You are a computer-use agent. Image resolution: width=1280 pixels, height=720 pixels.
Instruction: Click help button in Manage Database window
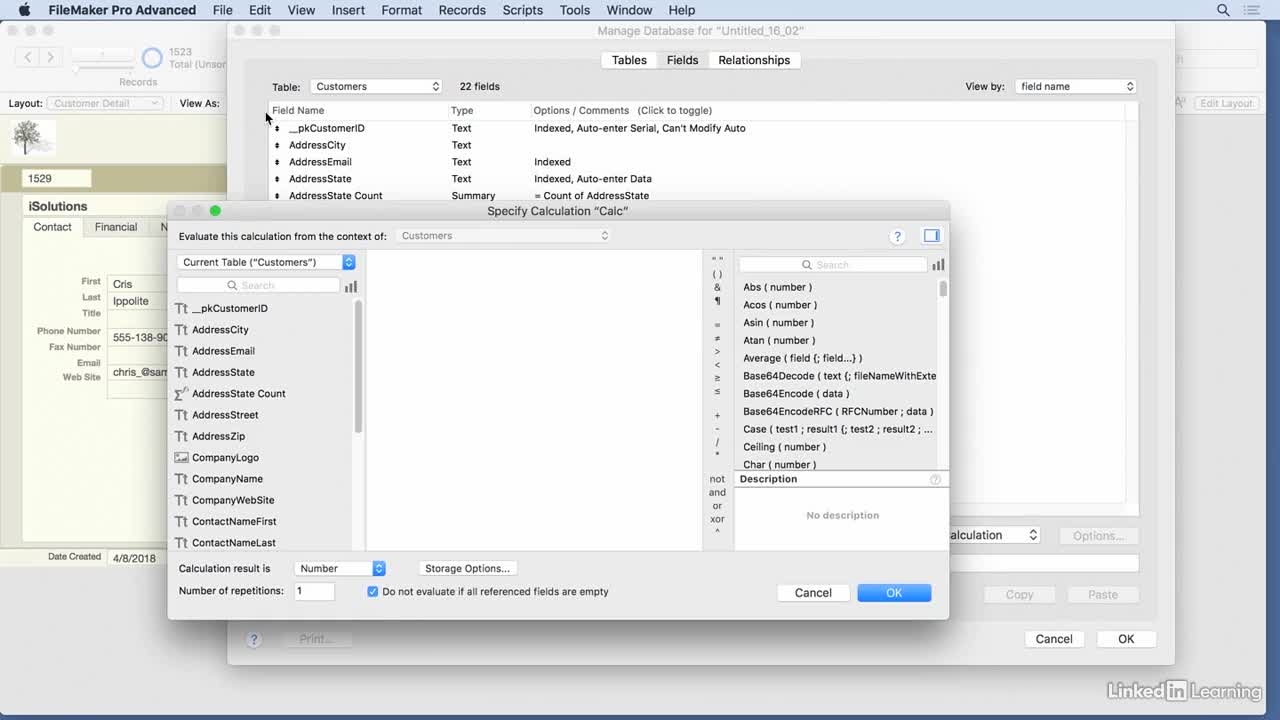click(254, 639)
